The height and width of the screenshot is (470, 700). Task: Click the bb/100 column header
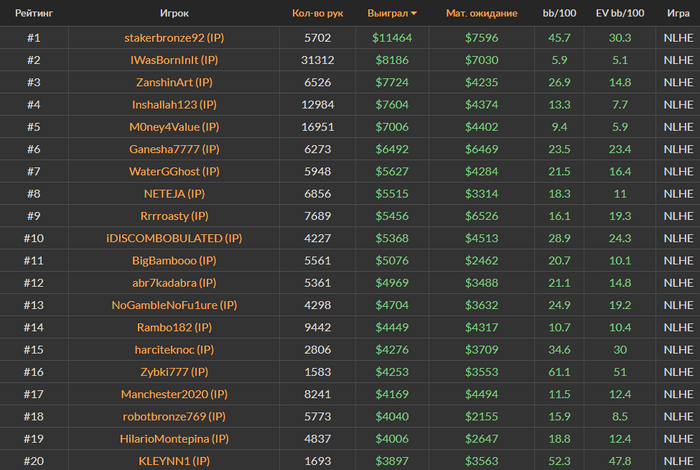pyautogui.click(x=558, y=14)
